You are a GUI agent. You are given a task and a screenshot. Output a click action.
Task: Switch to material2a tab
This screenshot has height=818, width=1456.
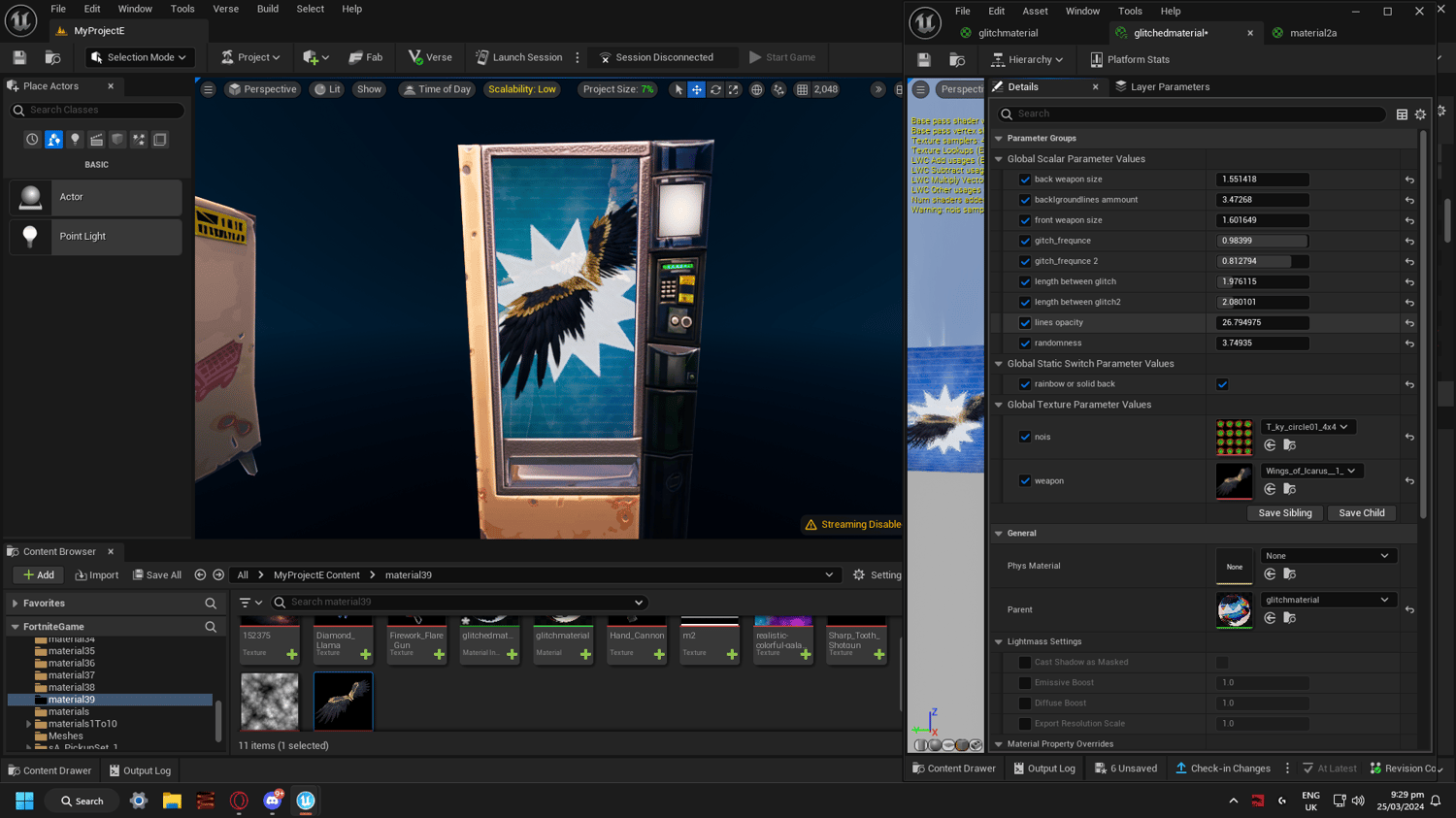[x=1312, y=33]
